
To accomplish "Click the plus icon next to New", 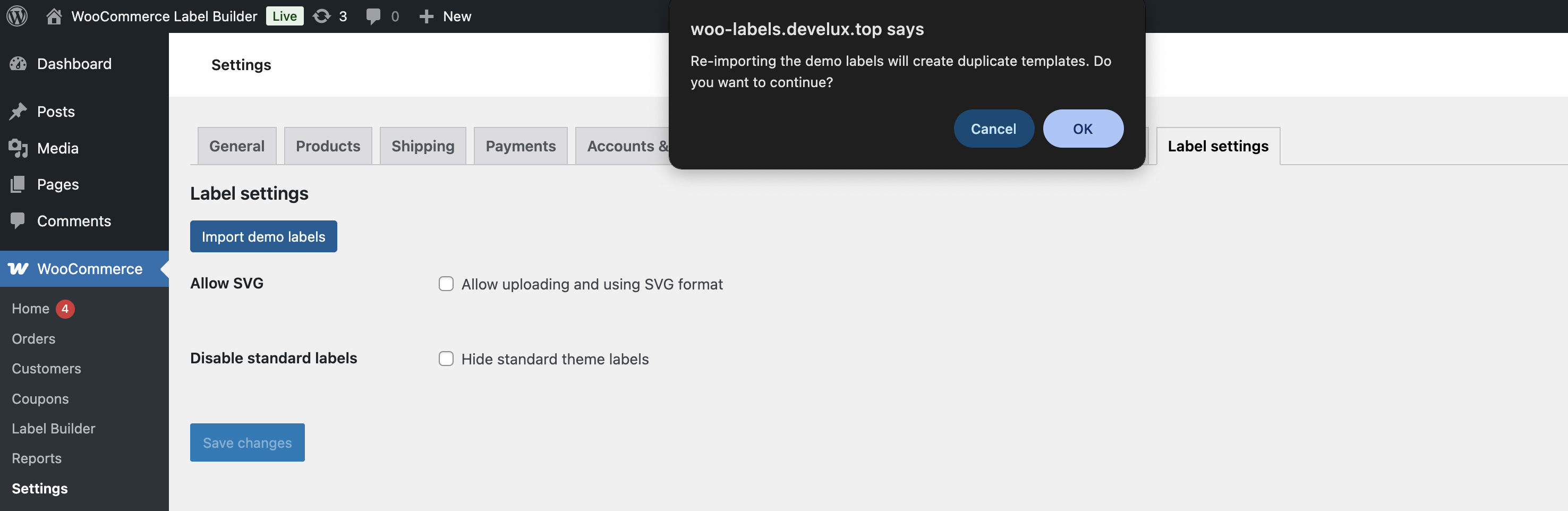I will pyautogui.click(x=426, y=16).
